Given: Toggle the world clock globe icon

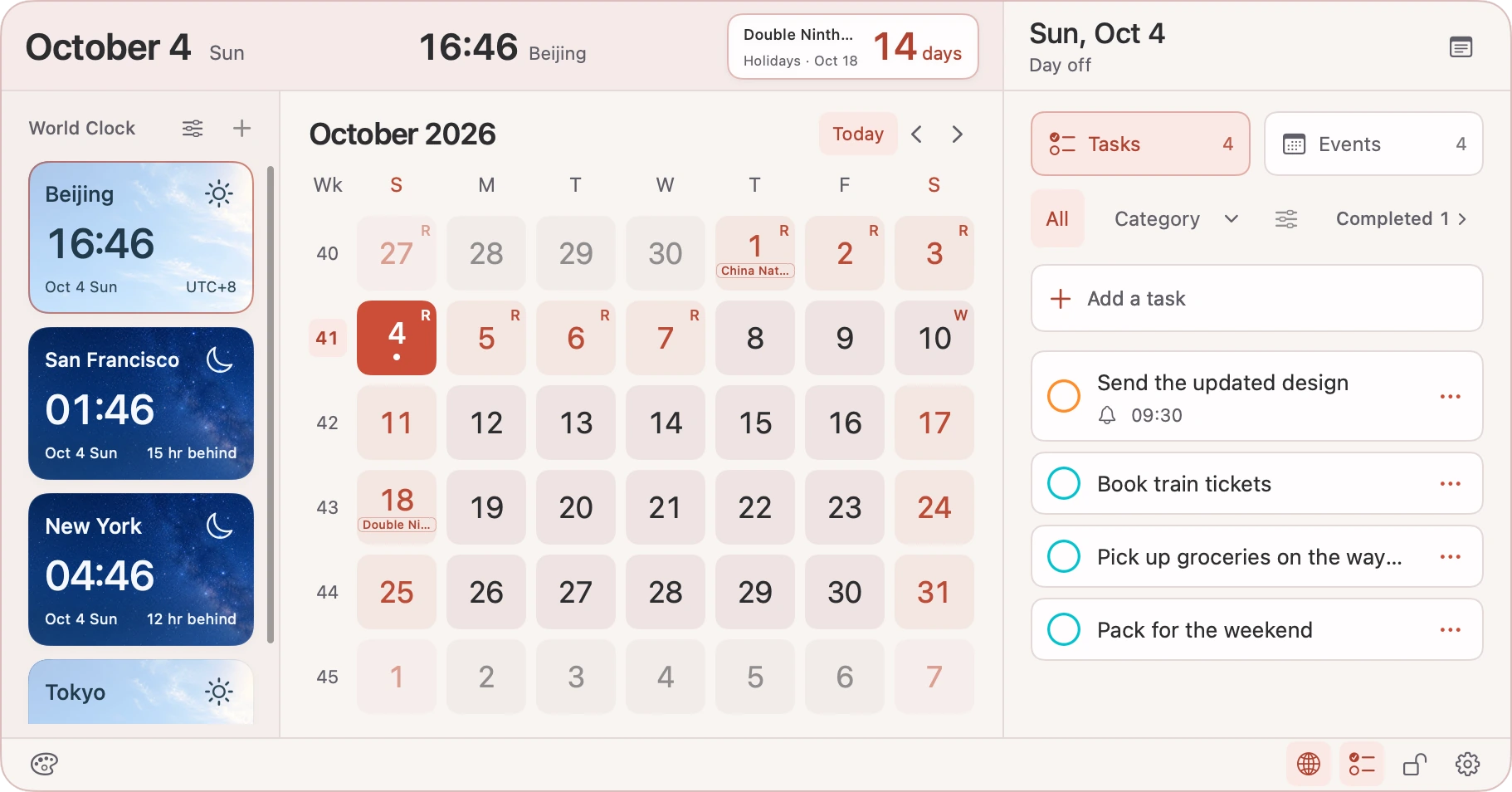Looking at the screenshot, I should (x=1309, y=764).
